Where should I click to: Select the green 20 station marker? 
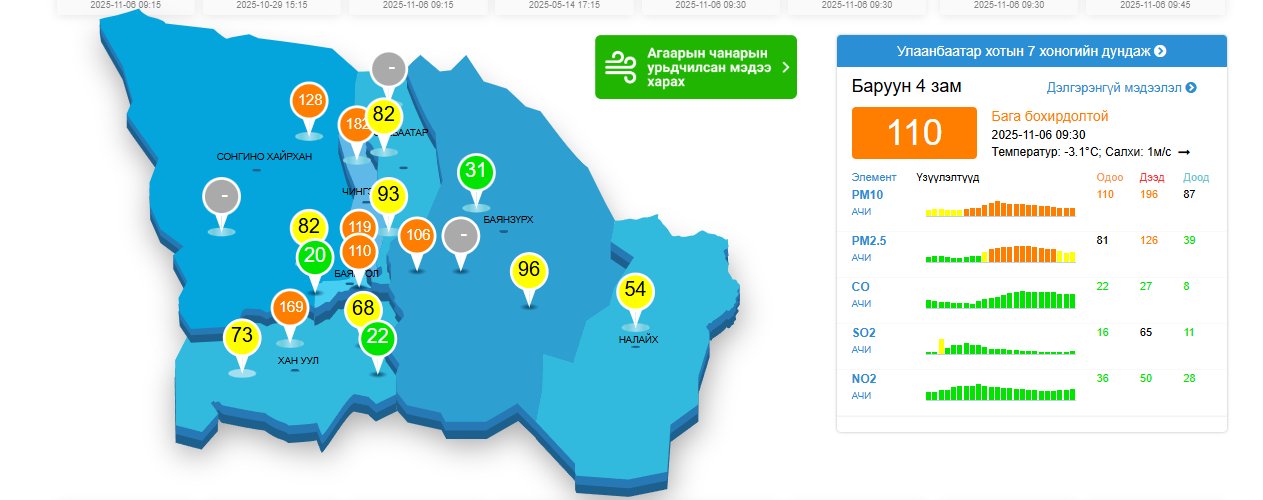pos(314,257)
